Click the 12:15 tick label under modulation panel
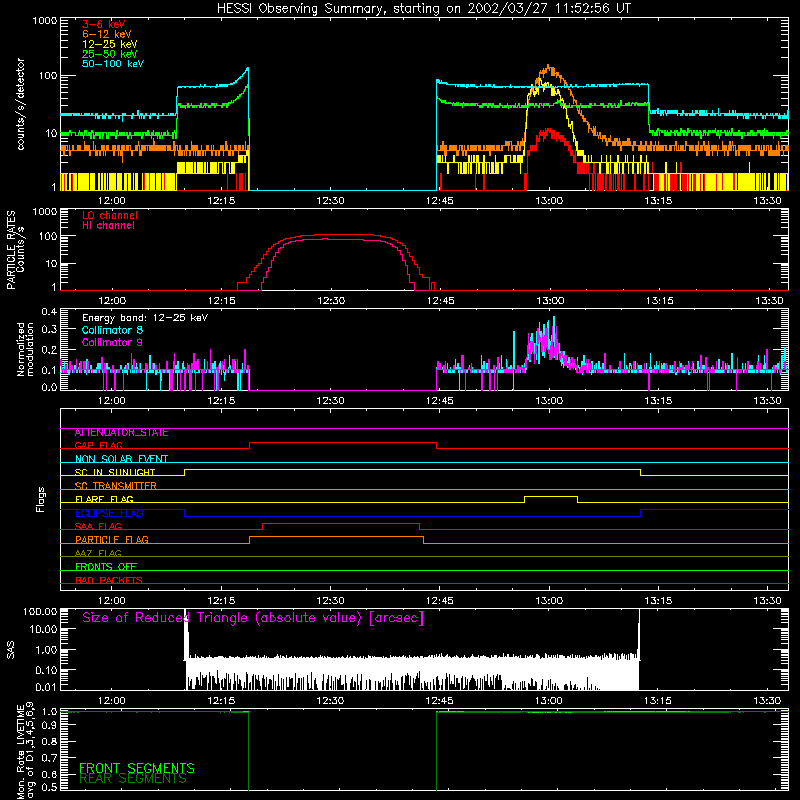The image size is (800, 800). tap(221, 401)
